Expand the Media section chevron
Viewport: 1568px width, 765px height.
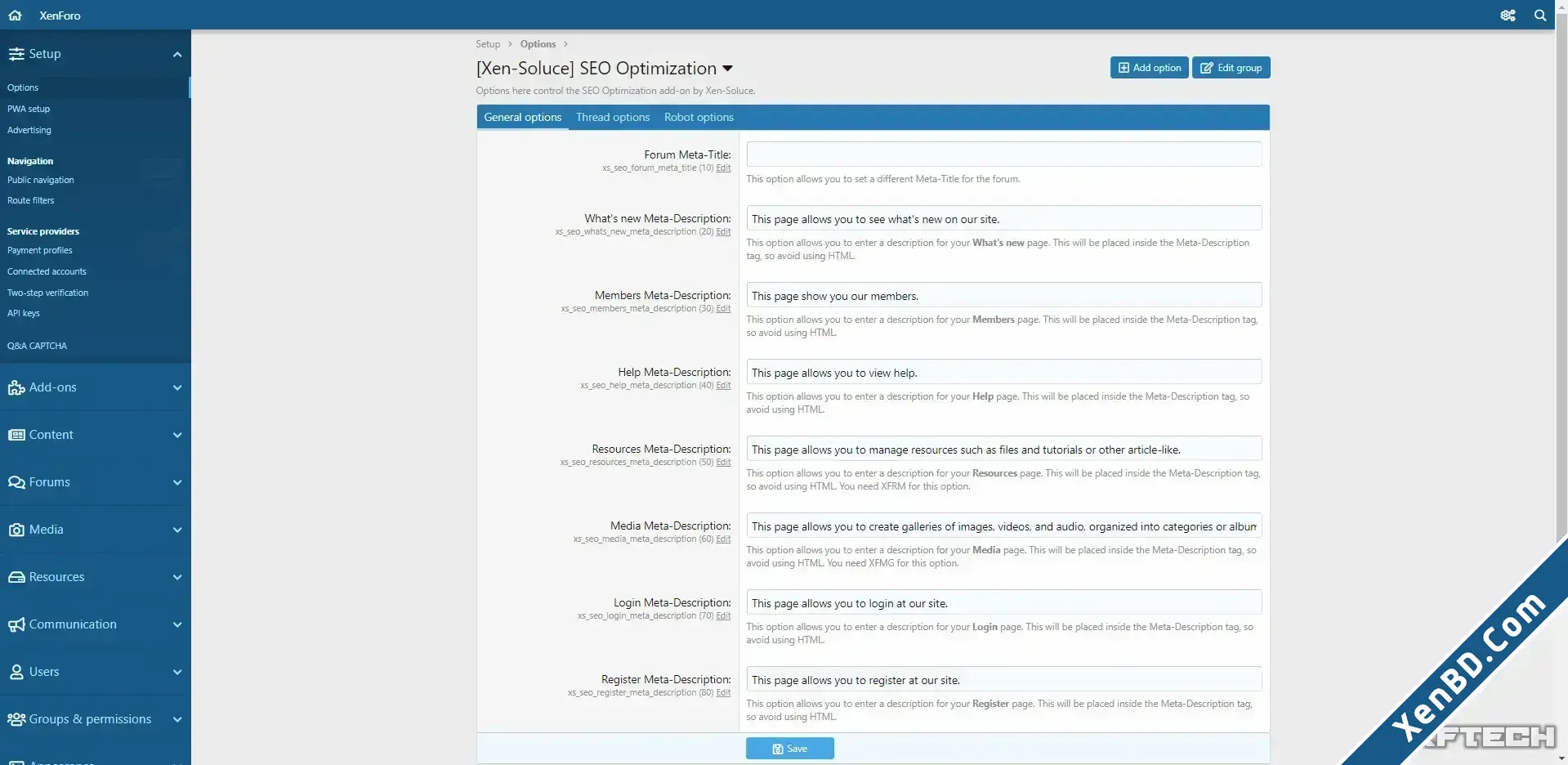[177, 530]
